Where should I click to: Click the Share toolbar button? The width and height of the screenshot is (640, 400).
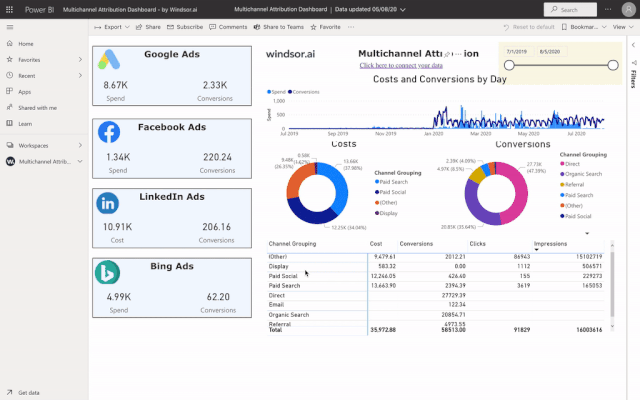[148, 27]
